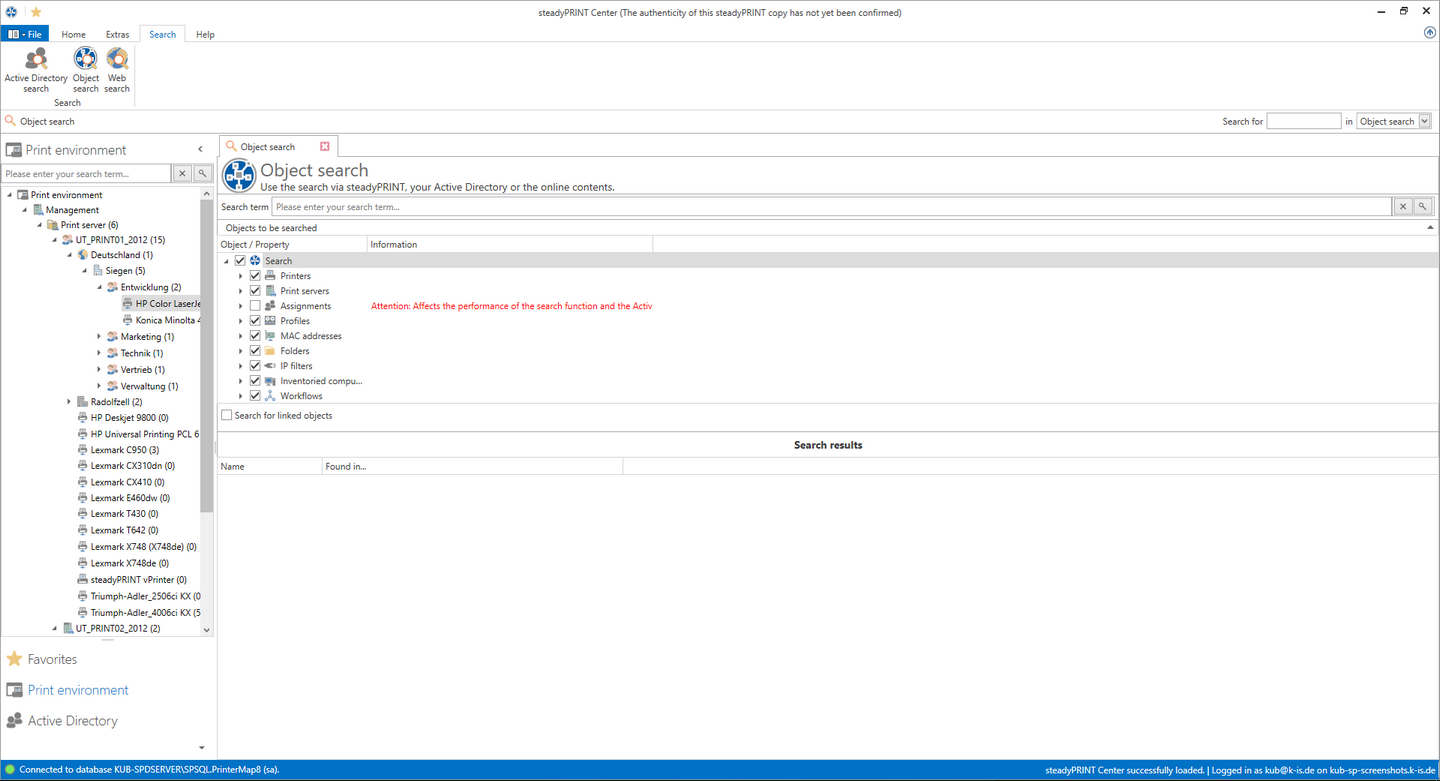Collapse the Objects to be searched section
This screenshot has height=781, width=1440.
point(1430,228)
